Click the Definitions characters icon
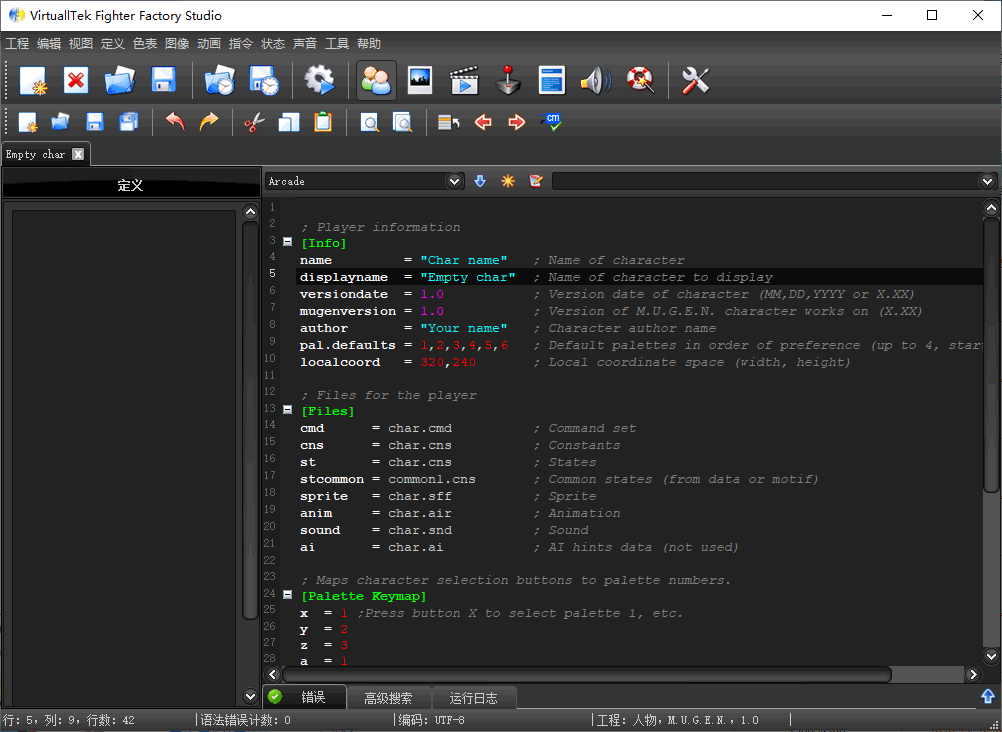Viewport: 1002px width, 732px height. tap(376, 80)
